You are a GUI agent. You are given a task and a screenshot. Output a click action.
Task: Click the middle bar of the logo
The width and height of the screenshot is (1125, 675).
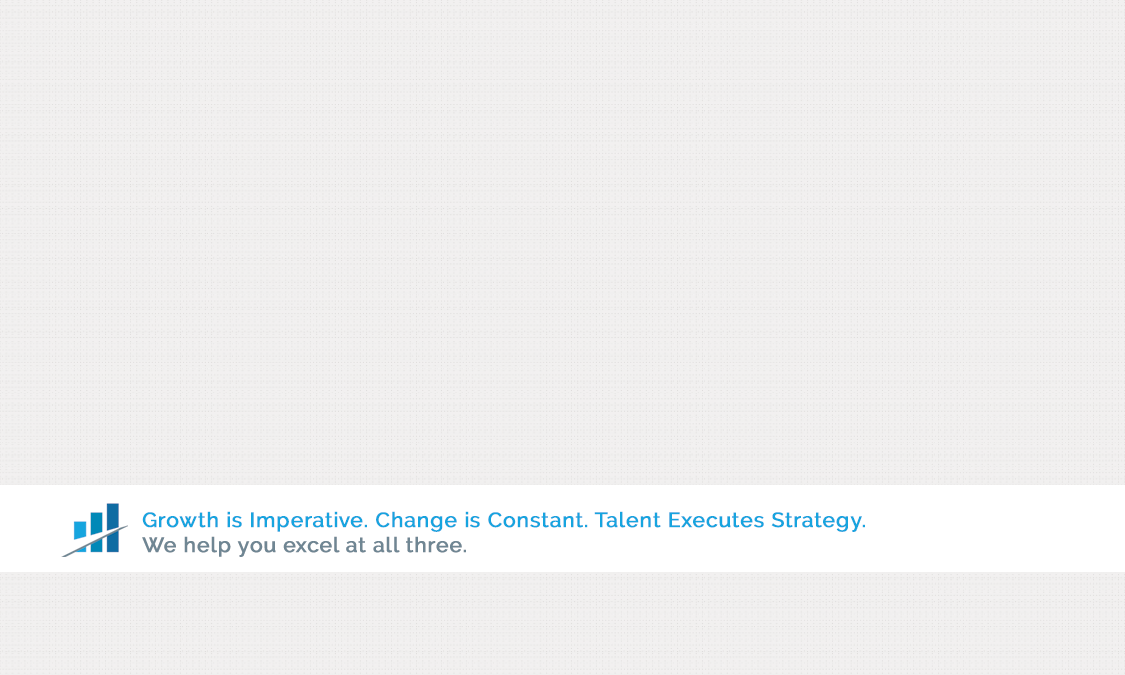96,532
